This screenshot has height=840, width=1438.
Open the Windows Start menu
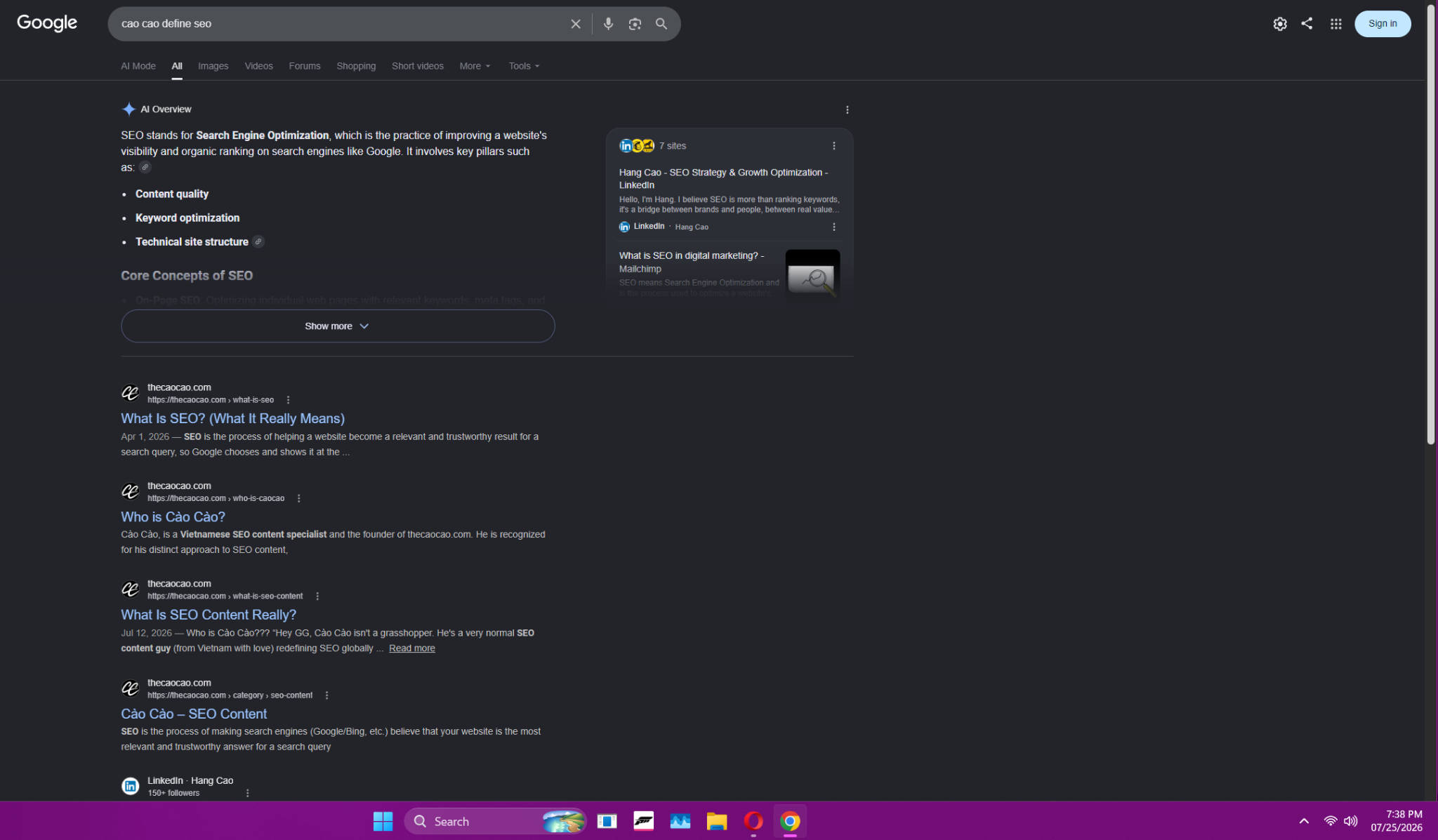pos(383,821)
